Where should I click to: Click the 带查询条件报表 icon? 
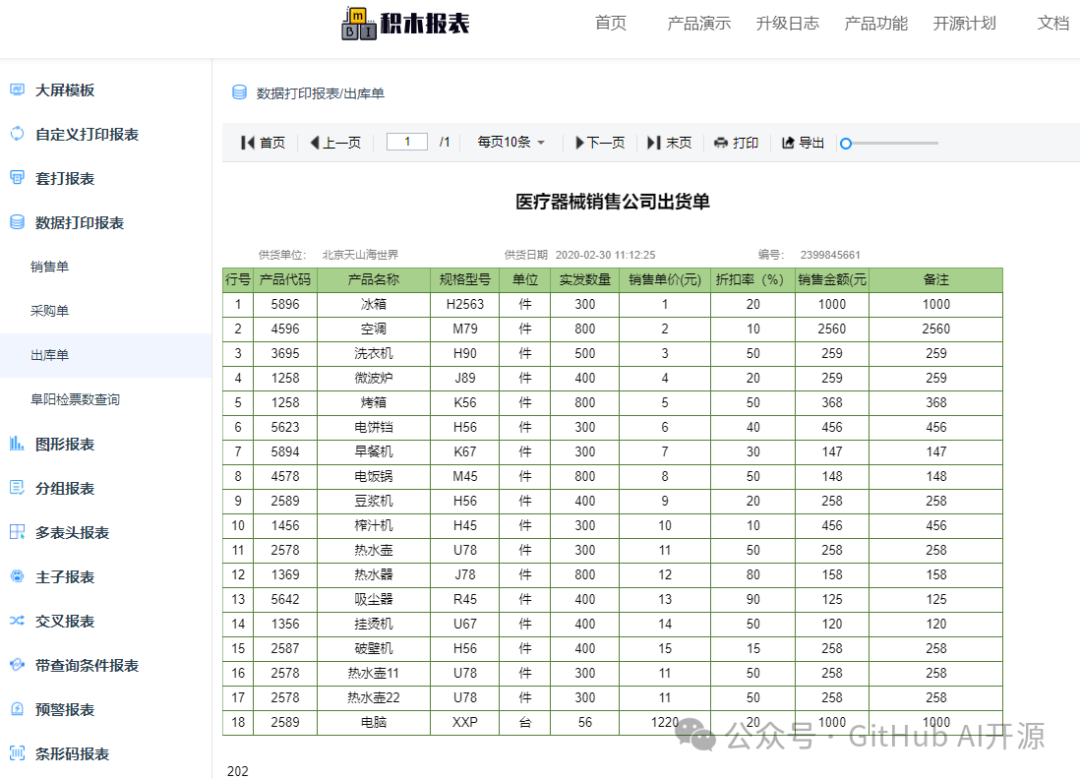[17, 665]
